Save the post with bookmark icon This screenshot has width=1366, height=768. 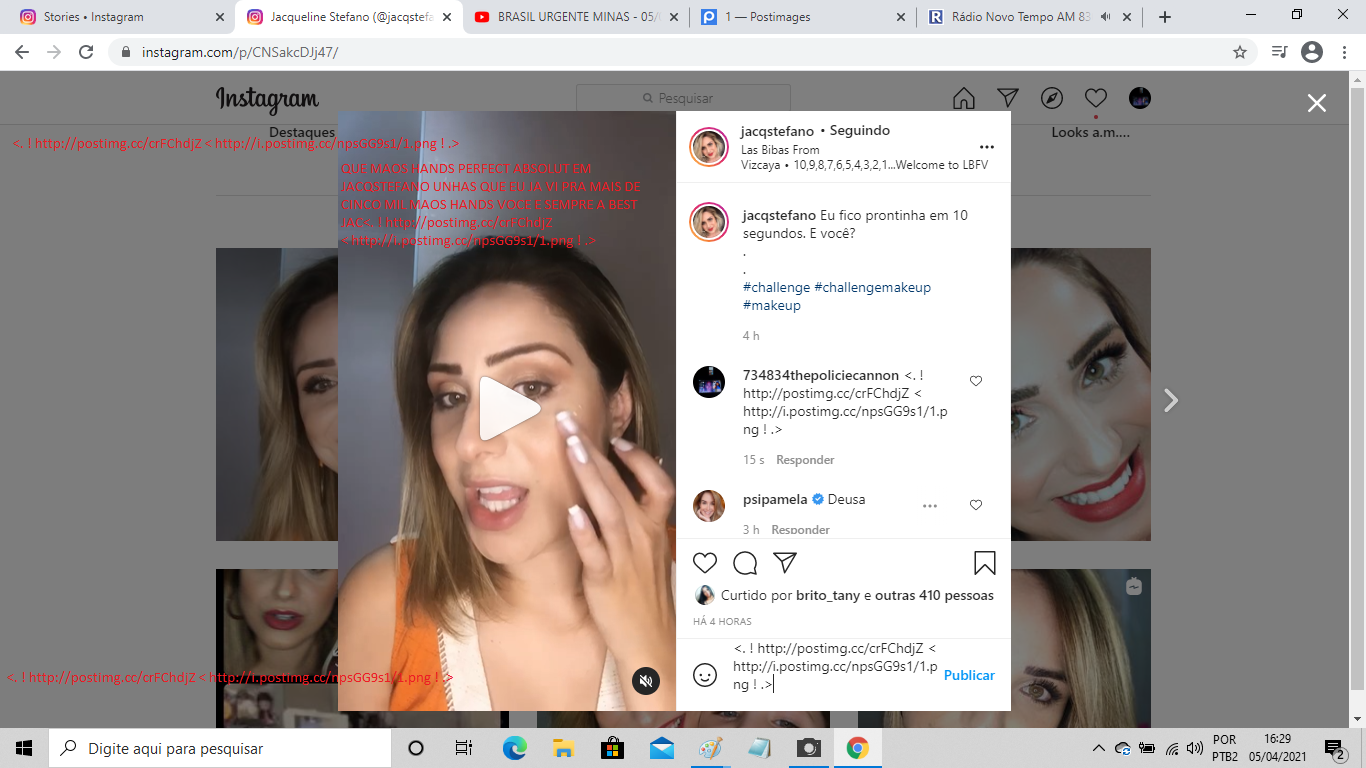(985, 563)
